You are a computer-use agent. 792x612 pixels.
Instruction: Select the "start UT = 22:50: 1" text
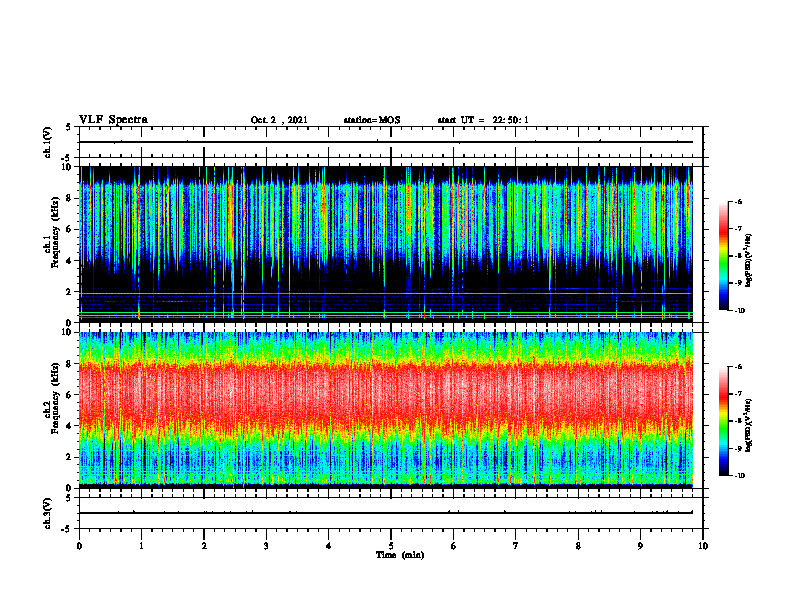(x=483, y=120)
